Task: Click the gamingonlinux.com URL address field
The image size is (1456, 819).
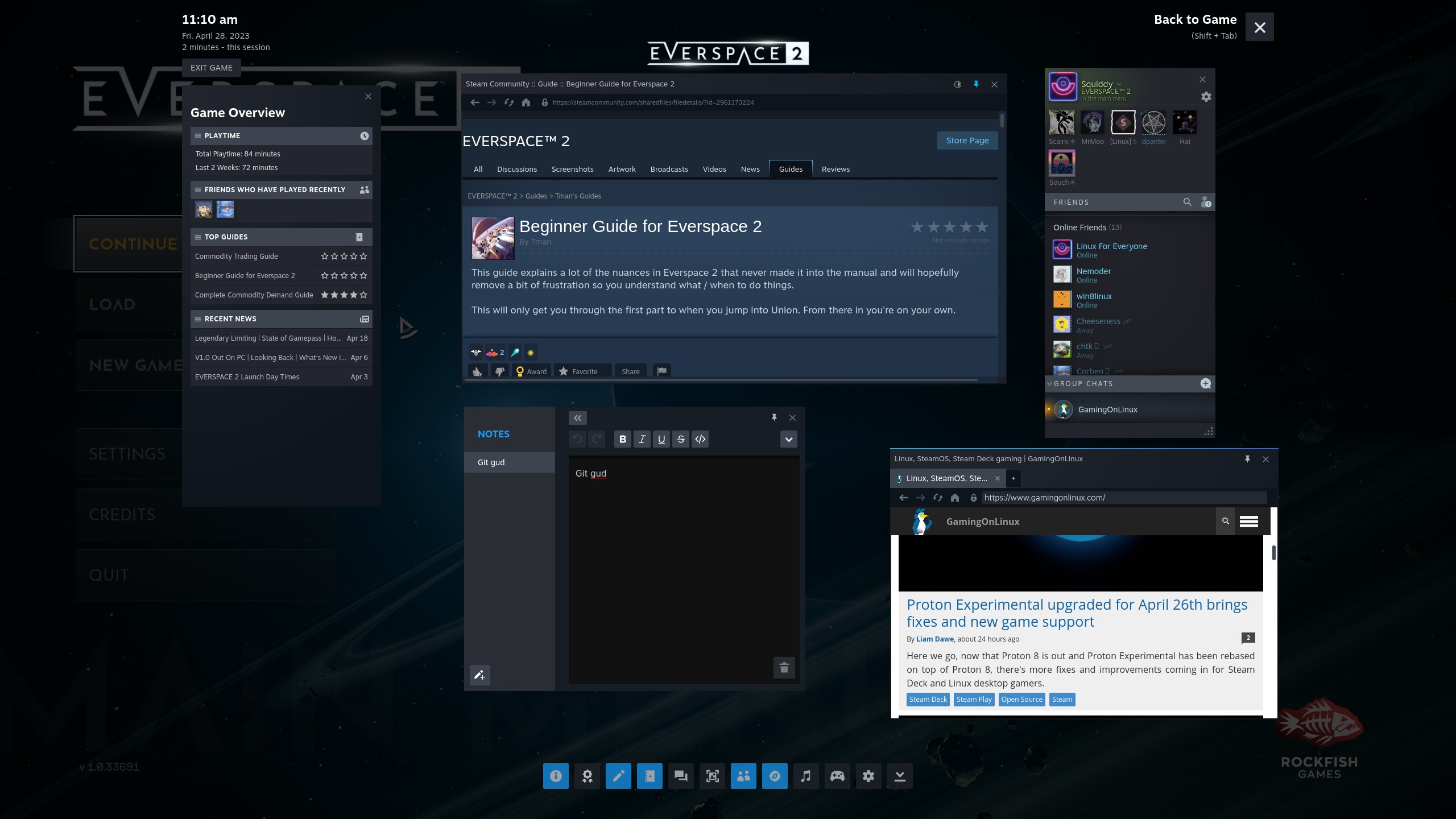Action: 1123,498
